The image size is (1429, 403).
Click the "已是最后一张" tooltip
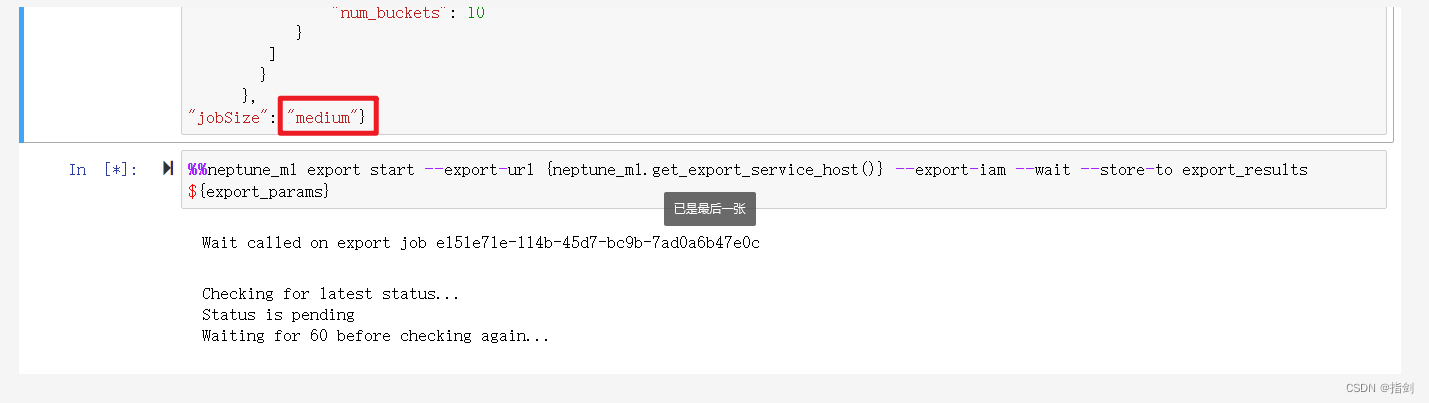pyautogui.click(x=710, y=209)
